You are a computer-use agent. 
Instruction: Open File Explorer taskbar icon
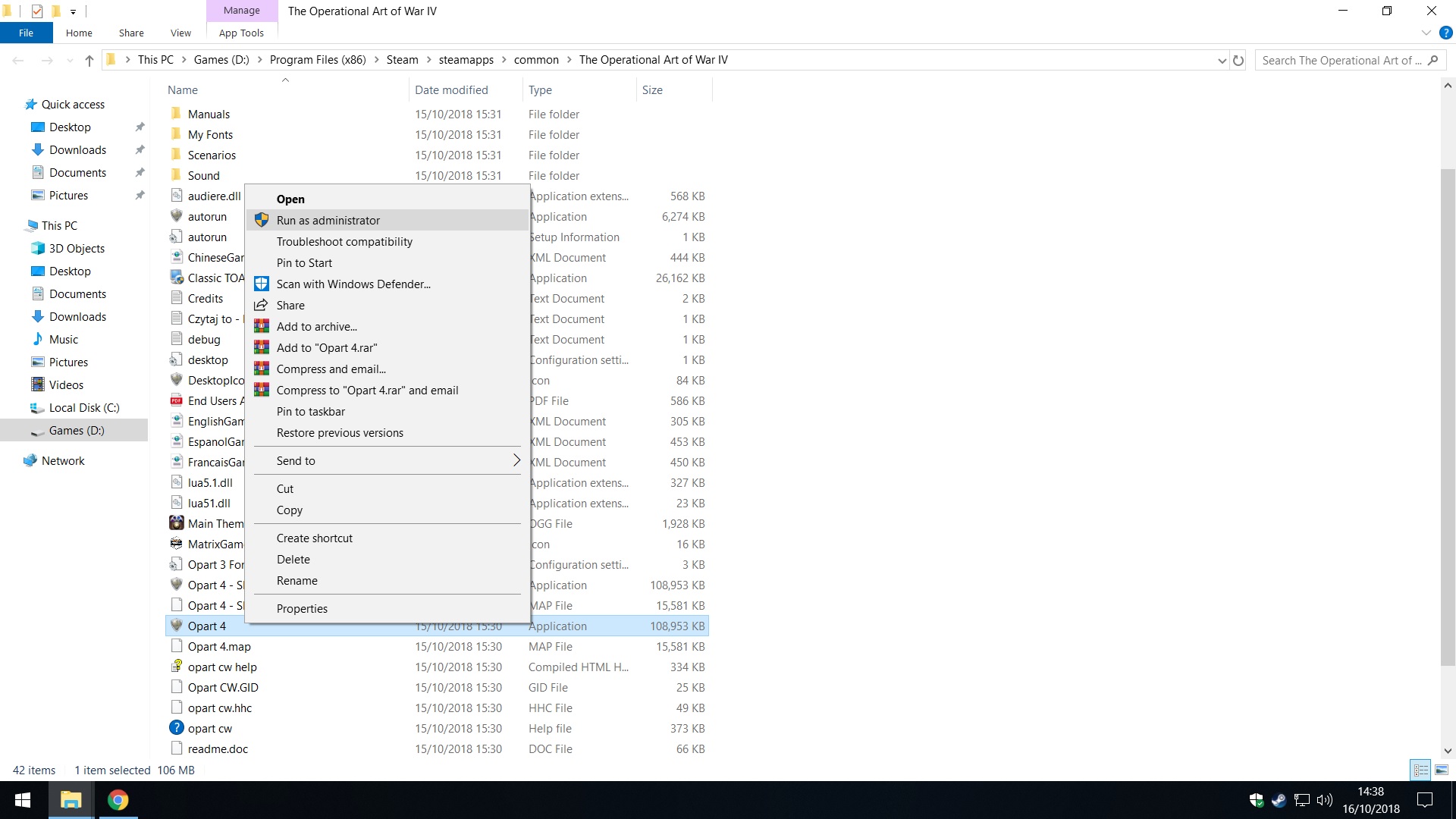[x=71, y=800]
